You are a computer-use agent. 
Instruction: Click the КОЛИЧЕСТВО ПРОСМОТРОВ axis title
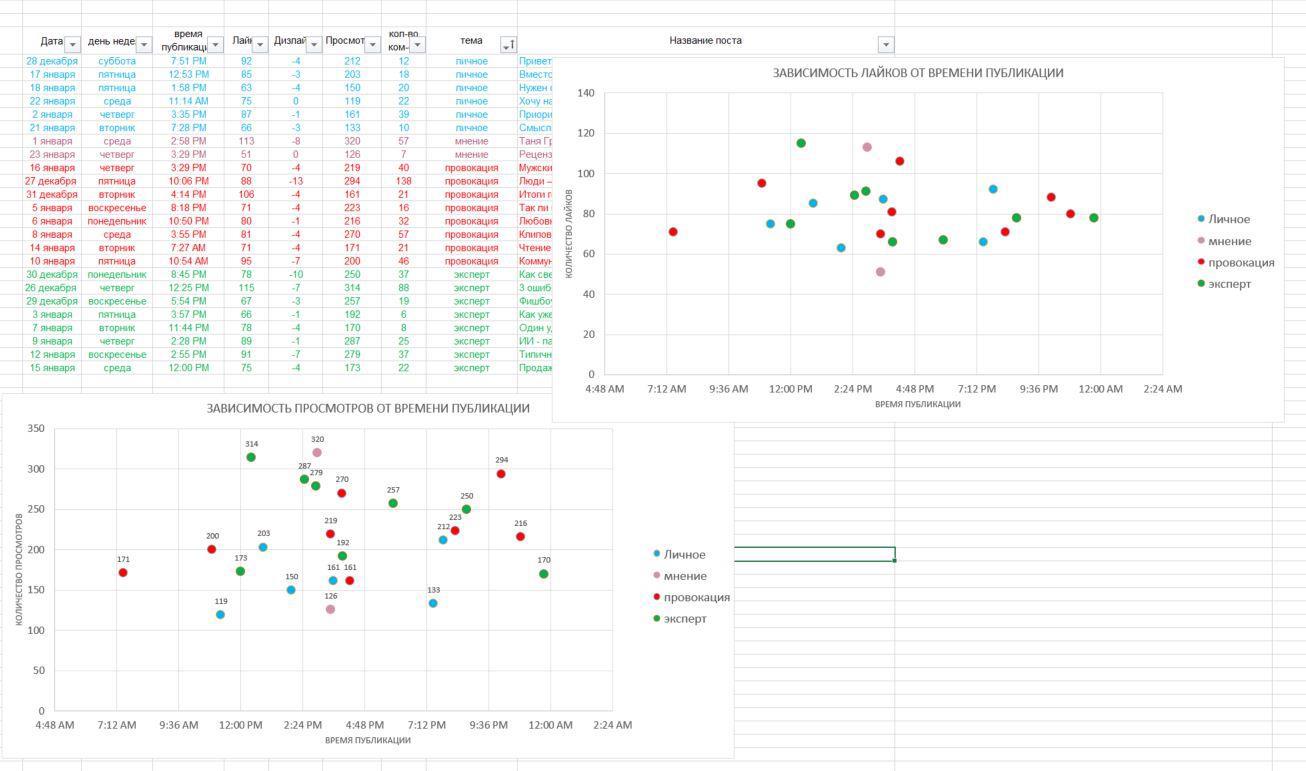tap(19, 569)
